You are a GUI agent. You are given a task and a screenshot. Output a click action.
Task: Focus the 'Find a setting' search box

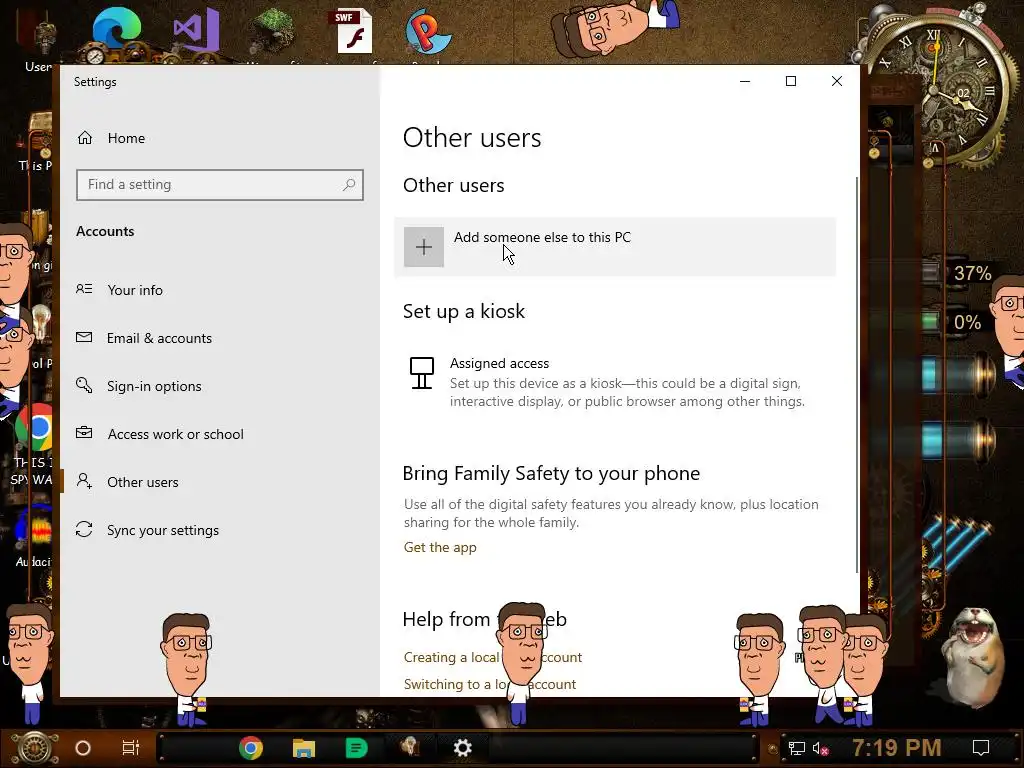click(219, 185)
